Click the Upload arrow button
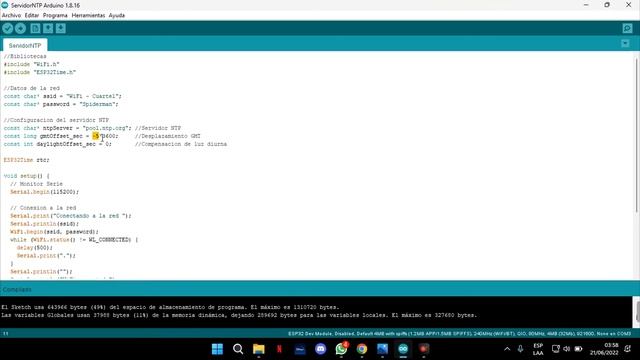The height and width of the screenshot is (360, 640). coord(20,28)
